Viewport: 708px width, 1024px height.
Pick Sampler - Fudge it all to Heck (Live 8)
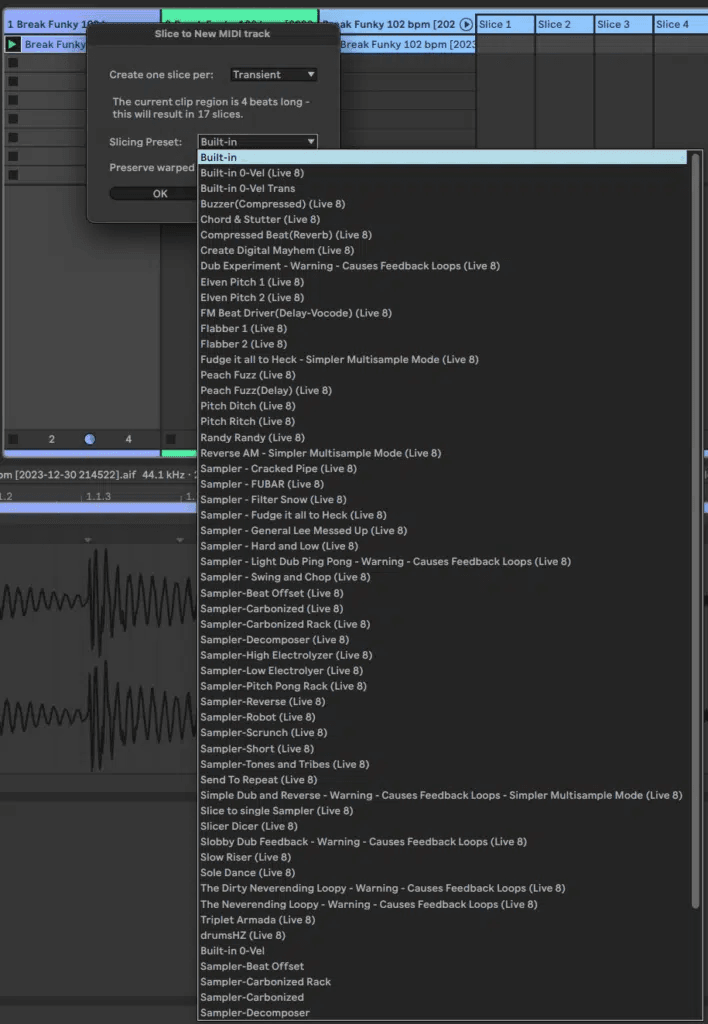point(443,515)
